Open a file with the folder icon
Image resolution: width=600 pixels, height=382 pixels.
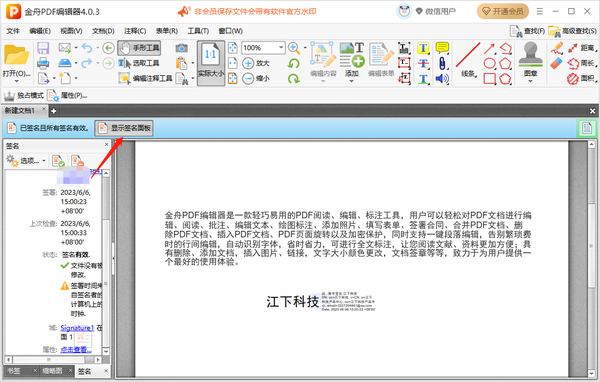pos(16,56)
